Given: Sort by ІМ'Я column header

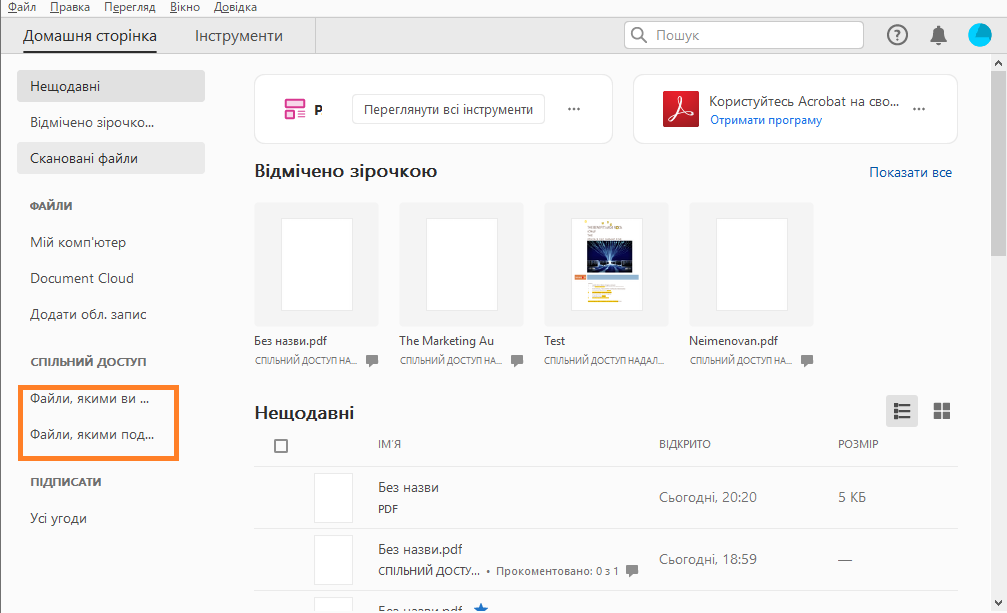Looking at the screenshot, I should 389,444.
